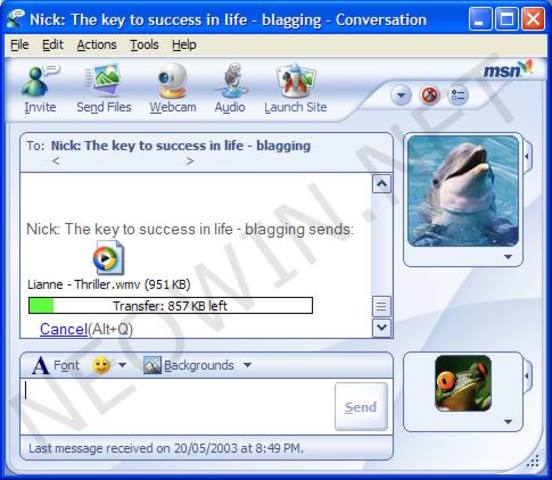Click the file transfer progress bar

170,305
